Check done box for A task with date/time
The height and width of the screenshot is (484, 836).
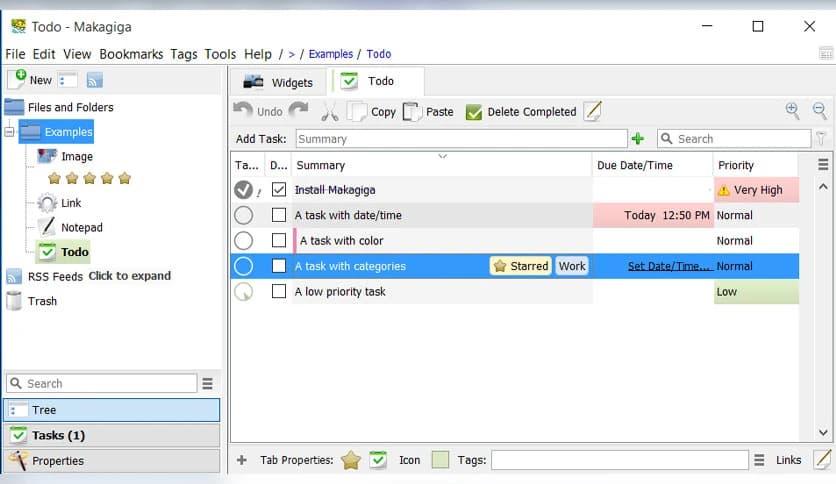click(x=278, y=215)
